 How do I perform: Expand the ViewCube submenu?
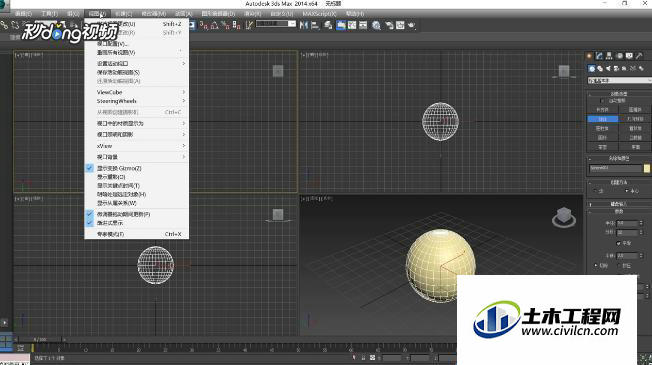(x=136, y=92)
